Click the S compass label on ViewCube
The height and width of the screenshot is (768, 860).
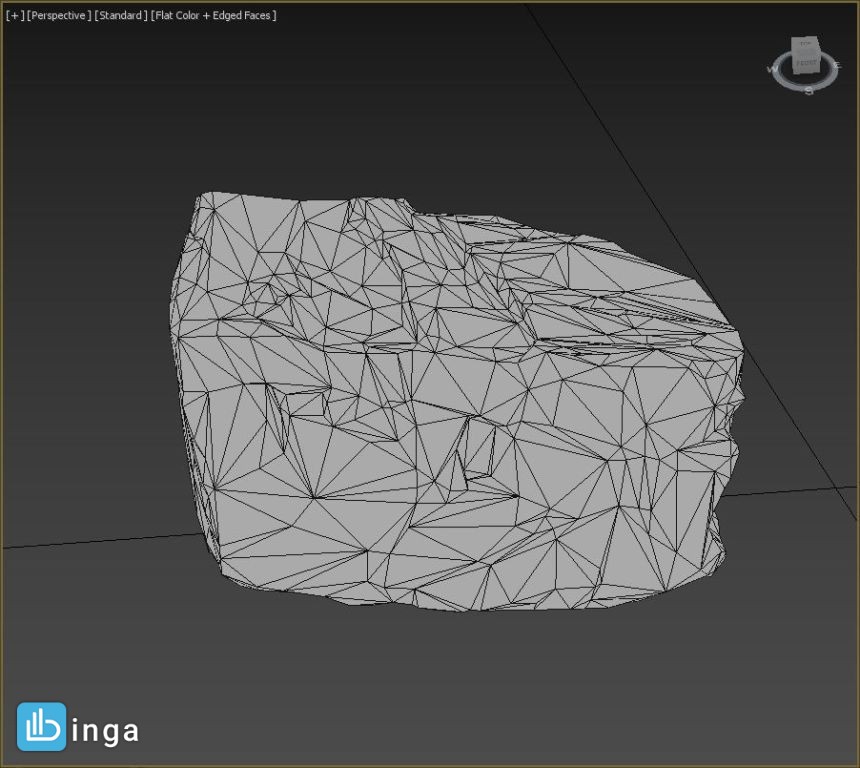pos(808,91)
